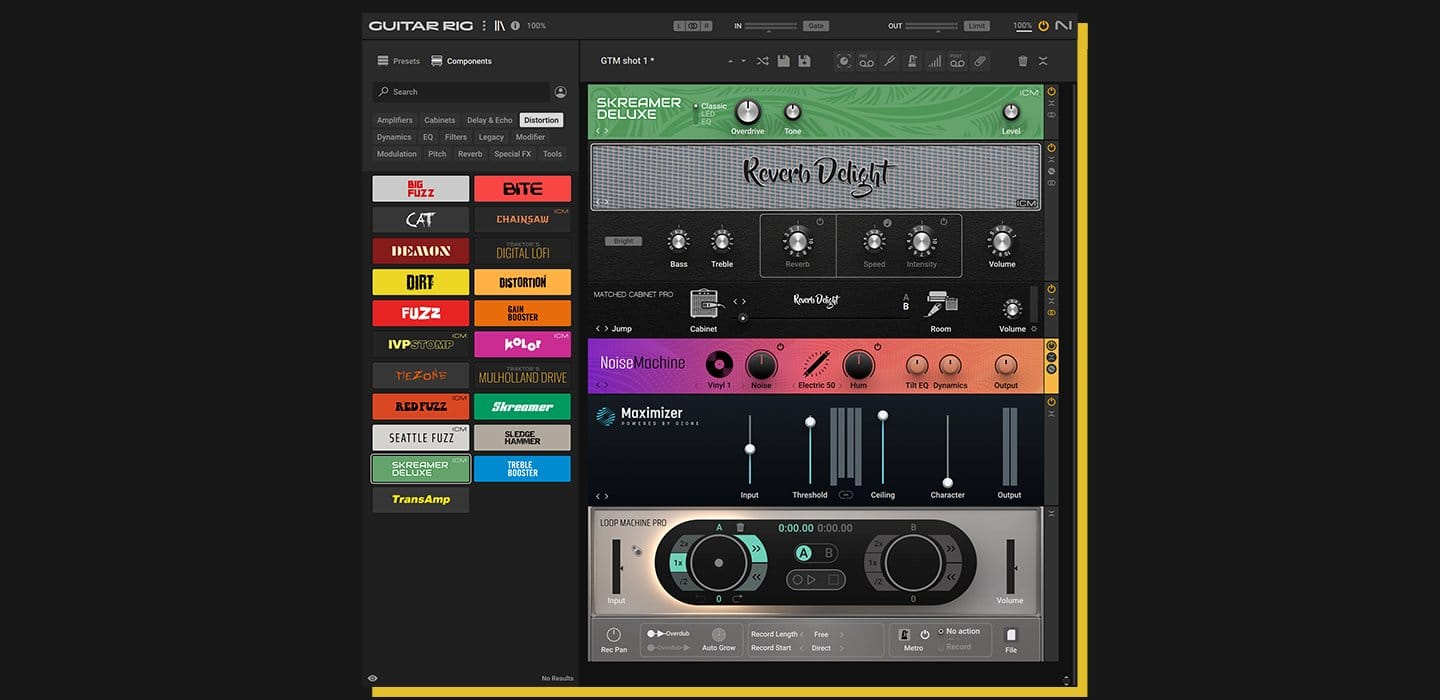Viewport: 1440px width, 700px height.
Task: Choose the Big Fuzz component
Action: [421, 189]
